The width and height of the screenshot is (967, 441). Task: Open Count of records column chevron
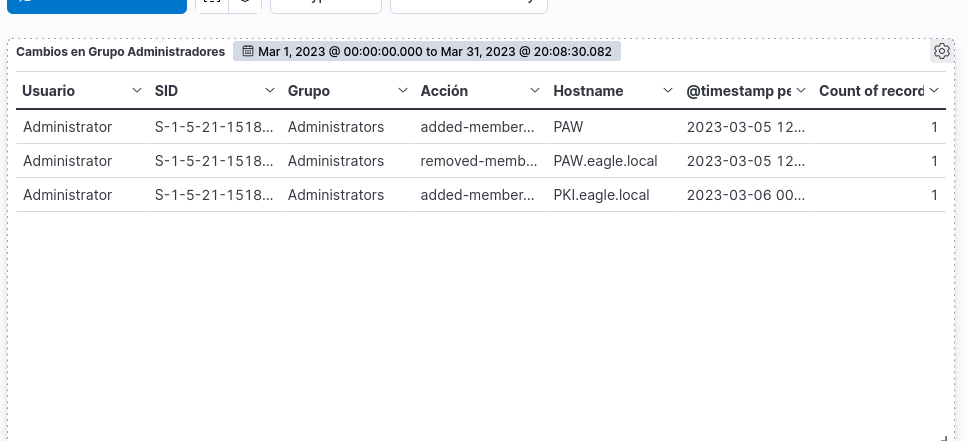coord(934,91)
